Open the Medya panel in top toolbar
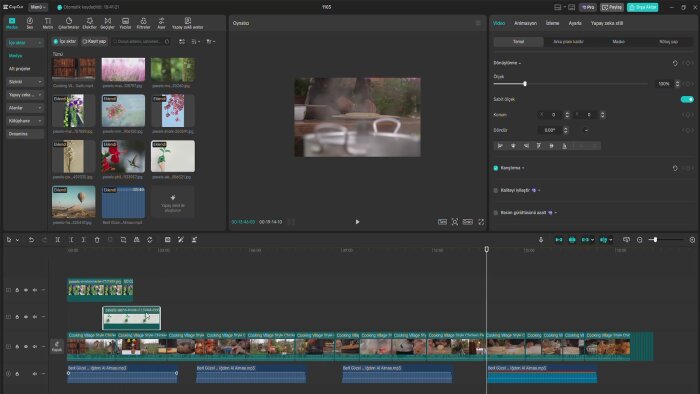Viewport: 700px width, 394px height. point(12,23)
